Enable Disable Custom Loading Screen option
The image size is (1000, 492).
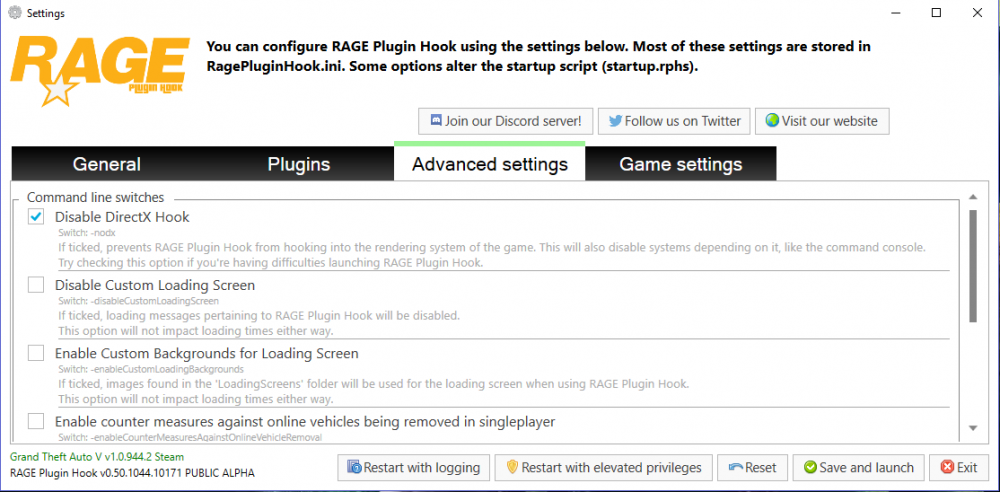(x=36, y=285)
